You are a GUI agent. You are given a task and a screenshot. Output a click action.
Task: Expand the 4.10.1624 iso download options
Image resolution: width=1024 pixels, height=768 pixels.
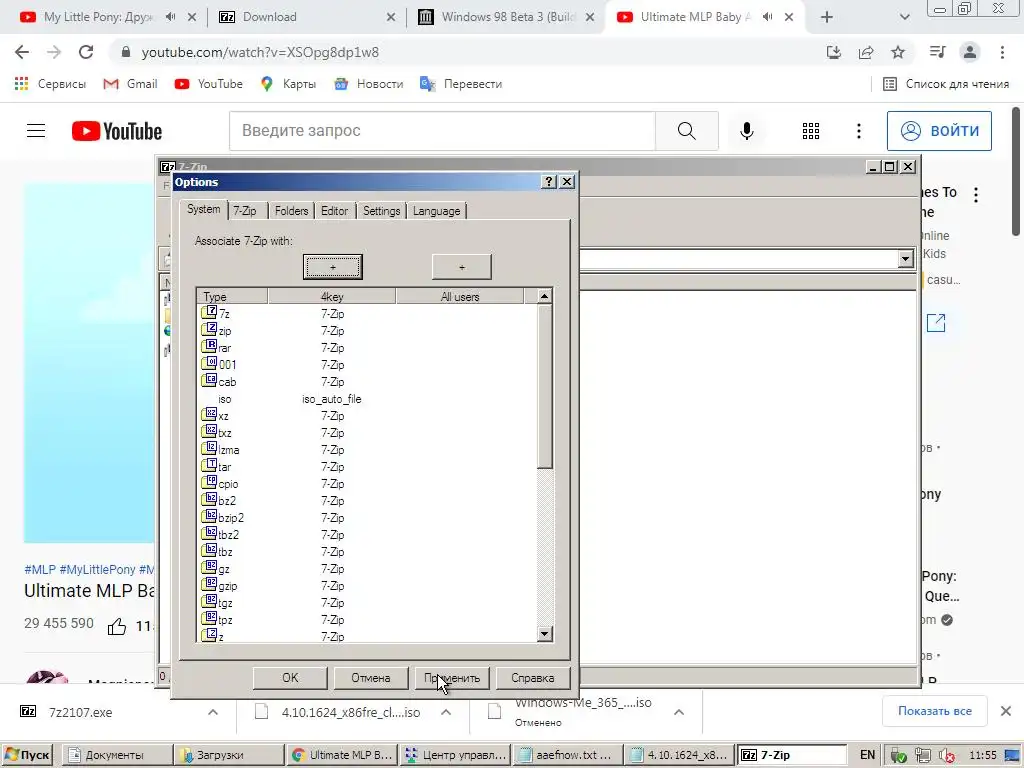click(x=446, y=712)
